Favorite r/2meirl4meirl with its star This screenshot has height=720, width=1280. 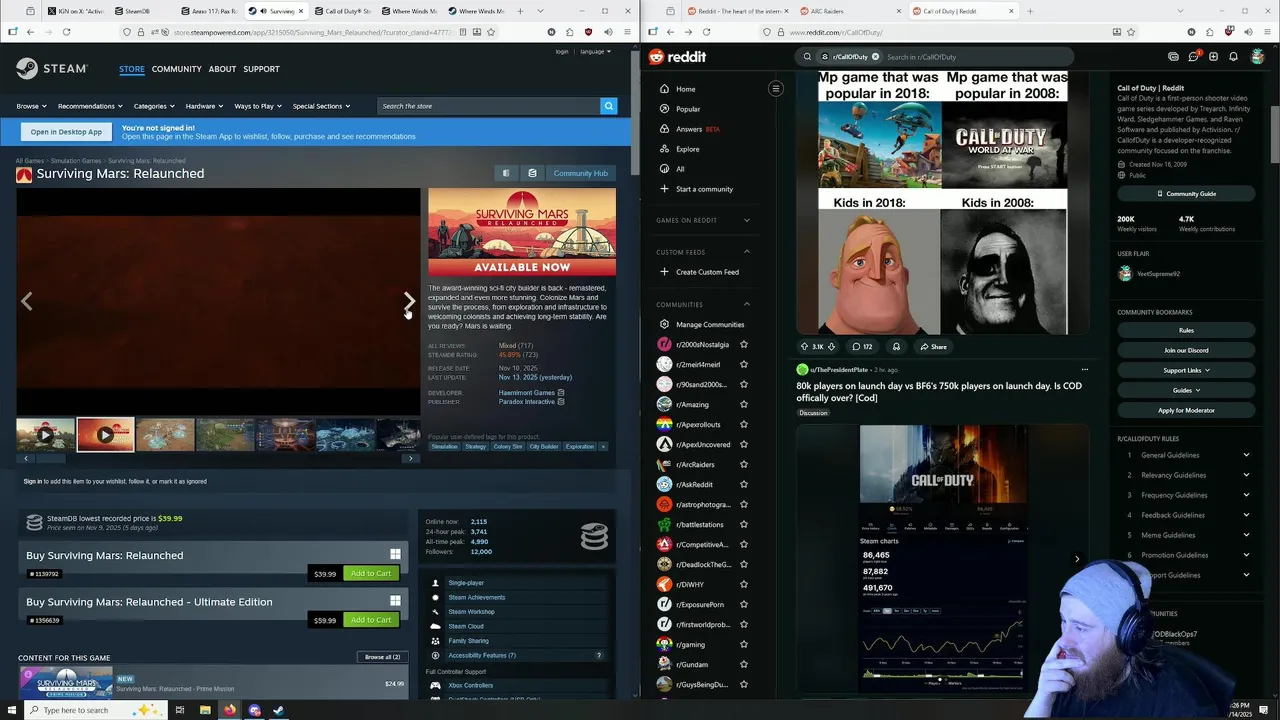click(743, 364)
